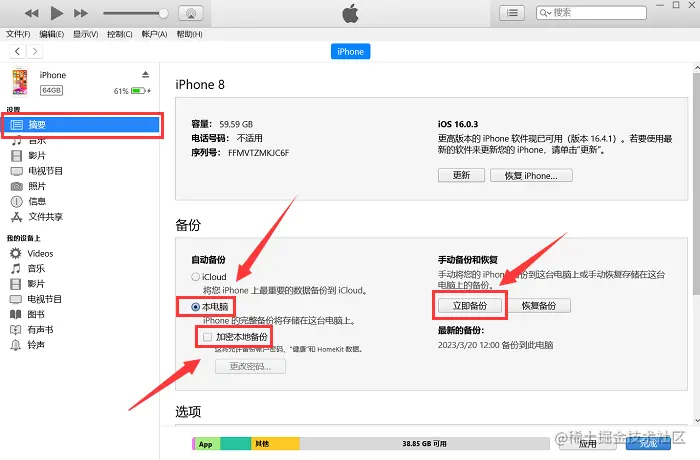Click the 其他 segment of storage bar
Image resolution: width=700 pixels, height=460 pixels.
[x=275, y=443]
